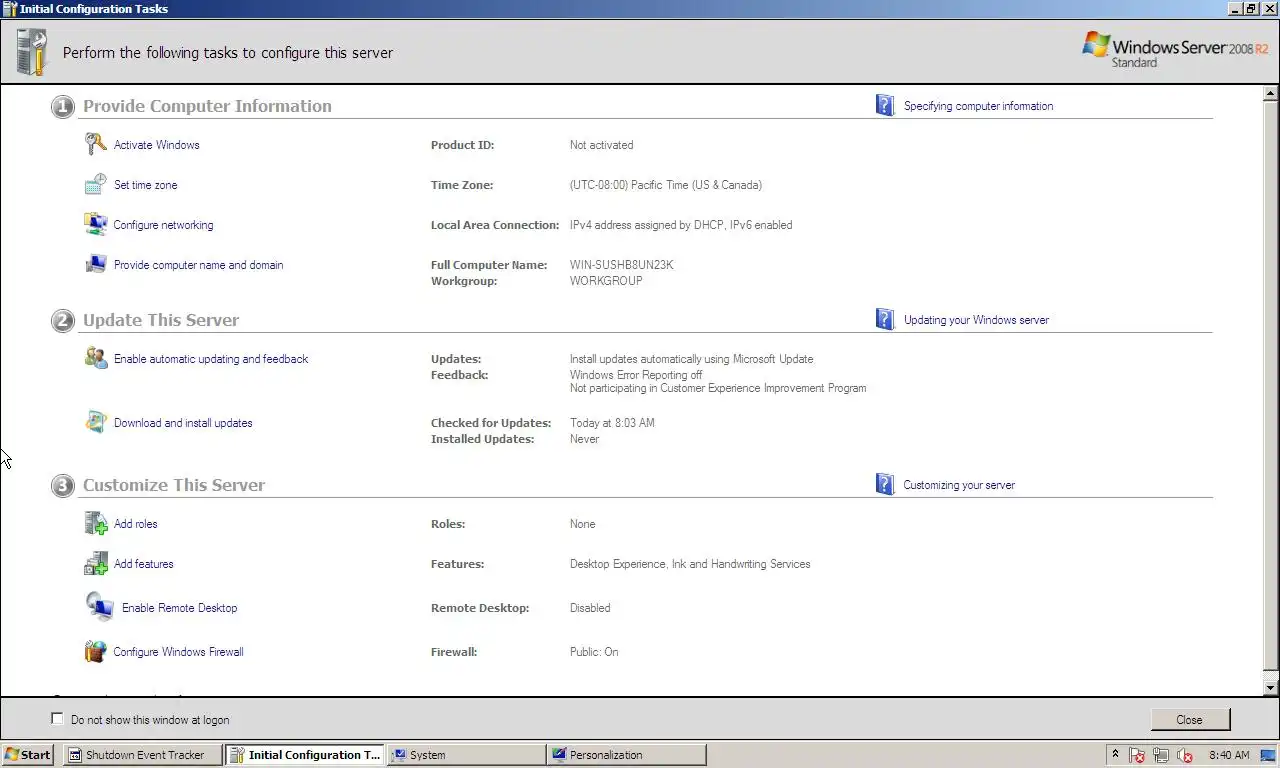Click the muted volume tray icon
The width and height of the screenshot is (1280, 768).
pyautogui.click(x=1185, y=755)
